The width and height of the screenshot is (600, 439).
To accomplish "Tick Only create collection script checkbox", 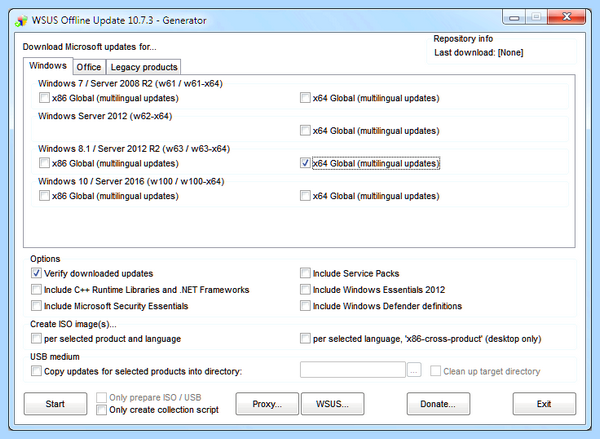I will [x=101, y=410].
